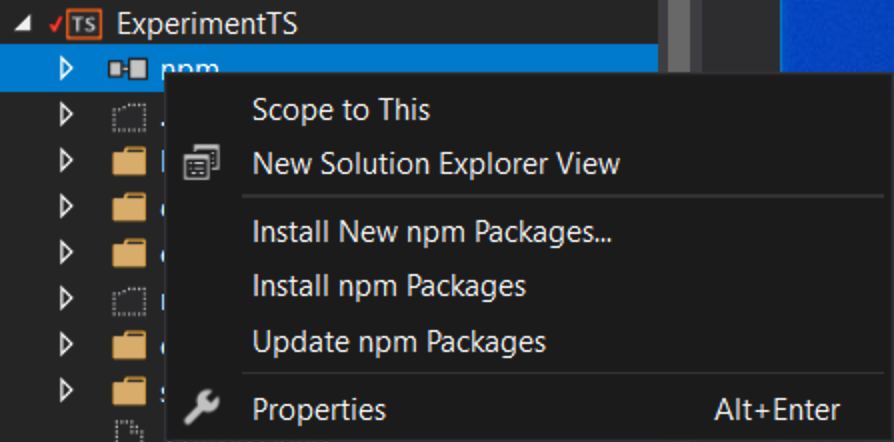Click the dotted hidden-folder icon below npm
The image size is (894, 442).
coord(129,117)
